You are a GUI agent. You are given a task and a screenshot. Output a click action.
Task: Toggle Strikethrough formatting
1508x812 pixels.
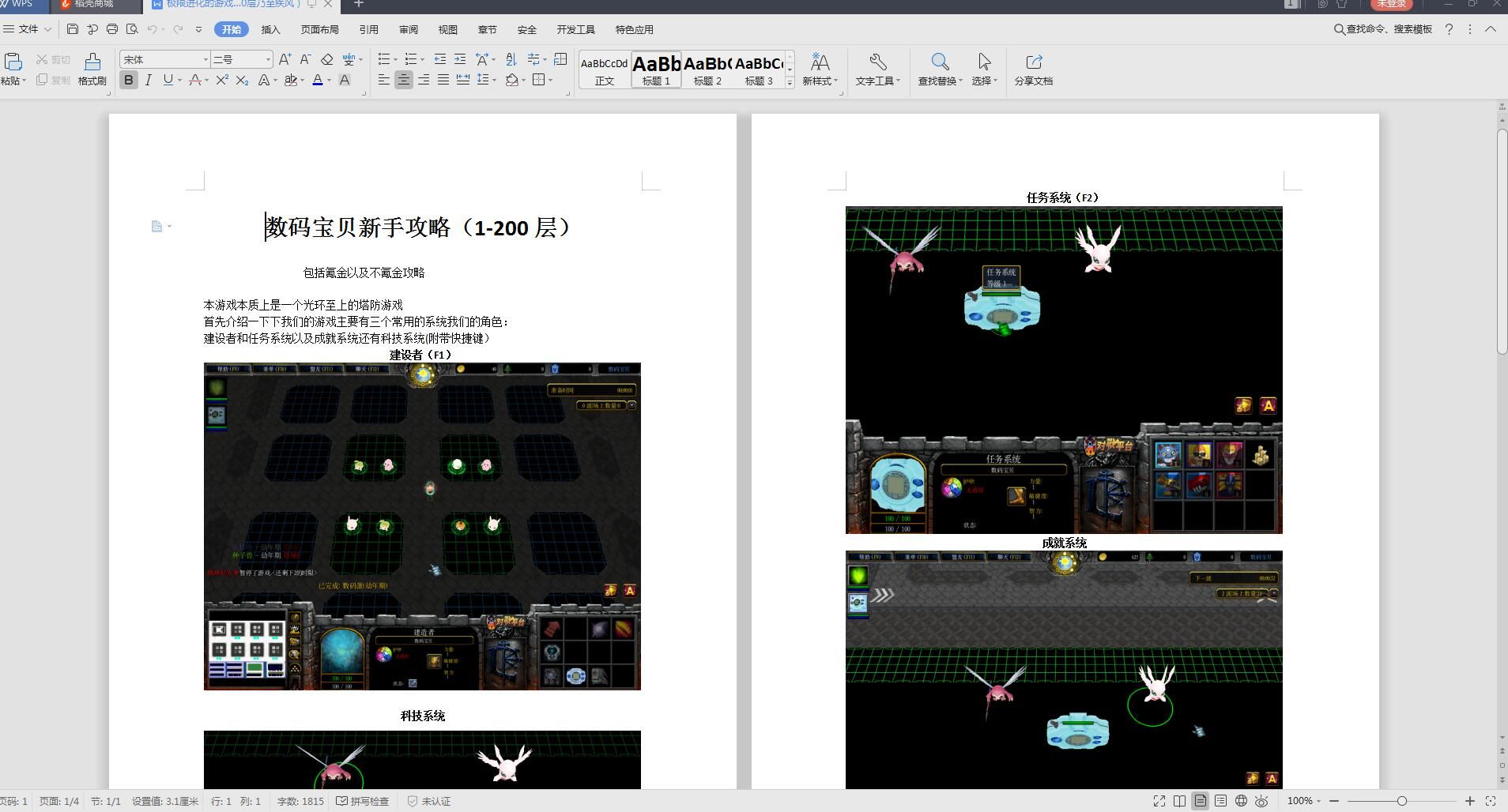(194, 80)
